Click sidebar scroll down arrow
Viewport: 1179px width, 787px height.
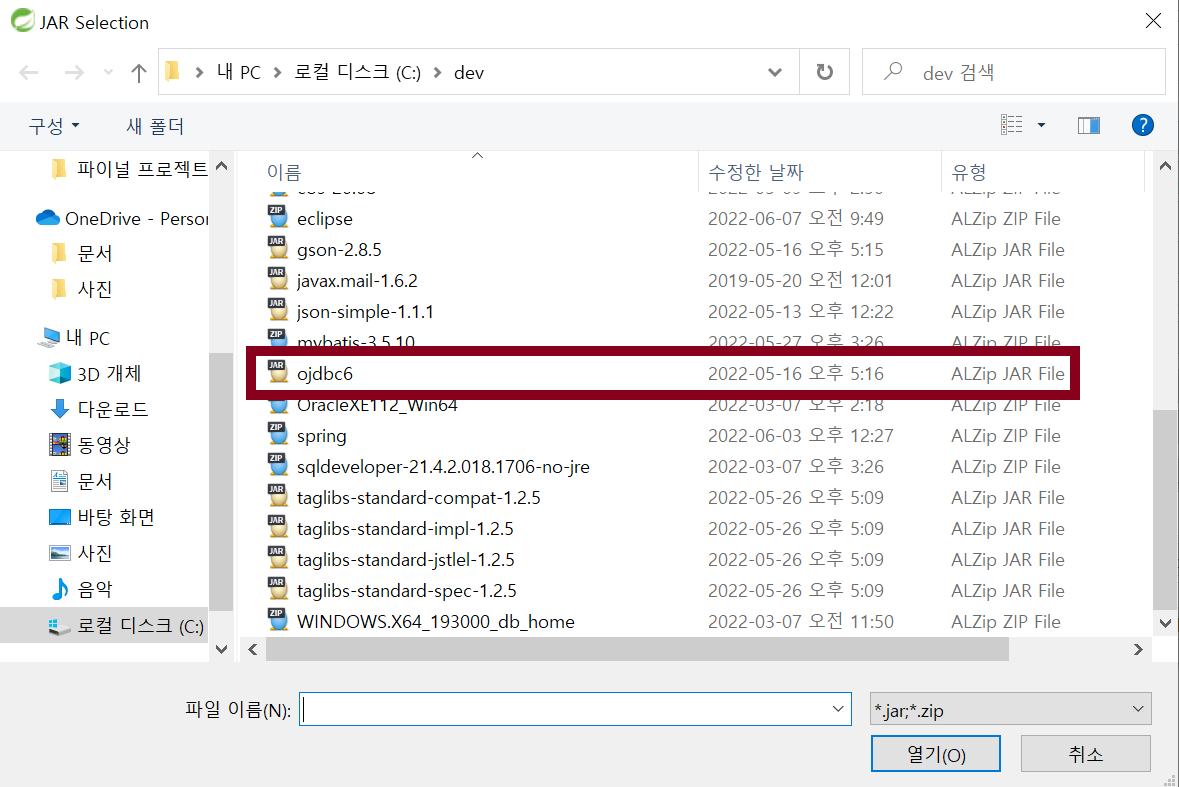click(x=221, y=649)
